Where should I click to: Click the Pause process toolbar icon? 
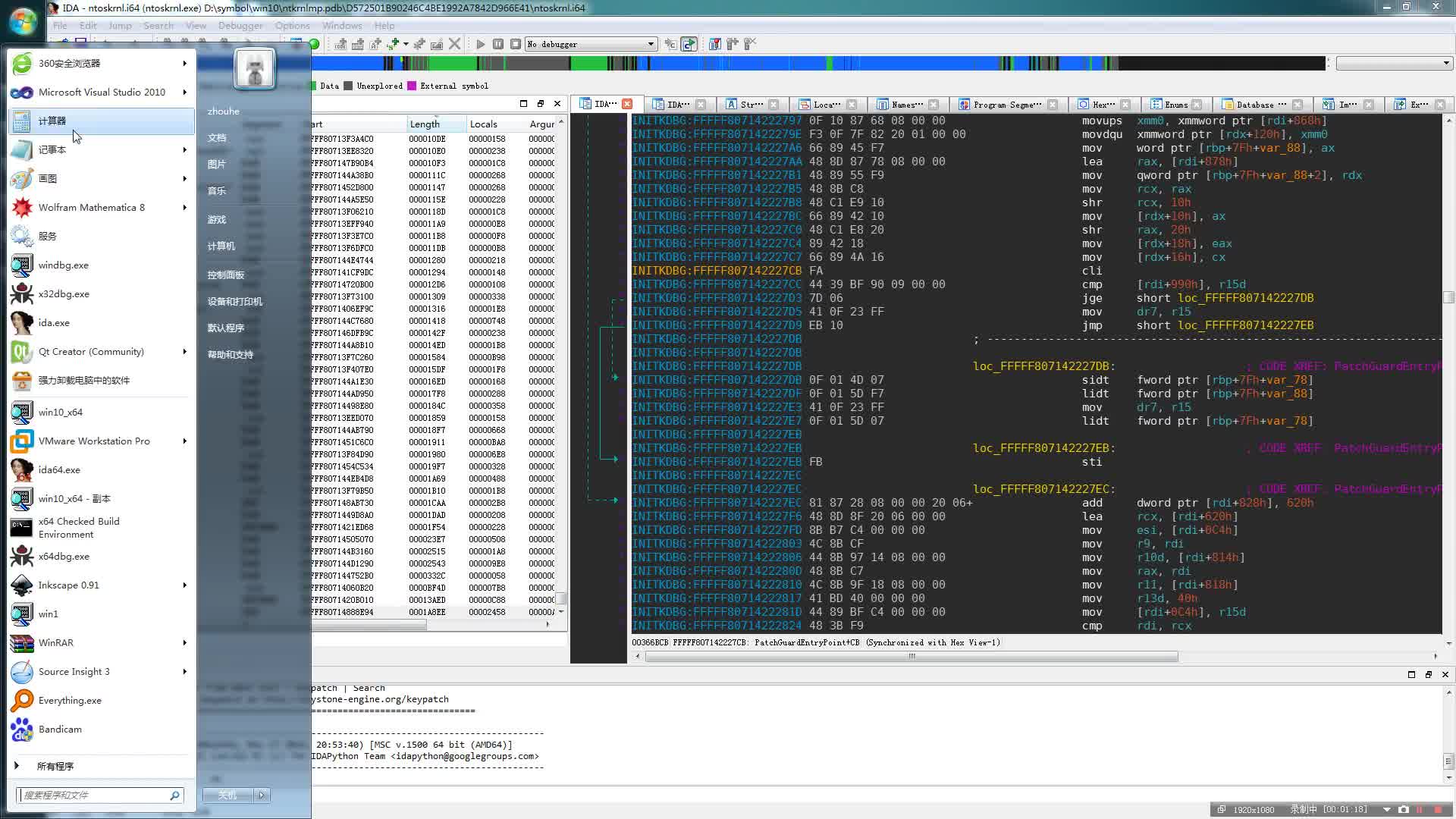pos(497,44)
